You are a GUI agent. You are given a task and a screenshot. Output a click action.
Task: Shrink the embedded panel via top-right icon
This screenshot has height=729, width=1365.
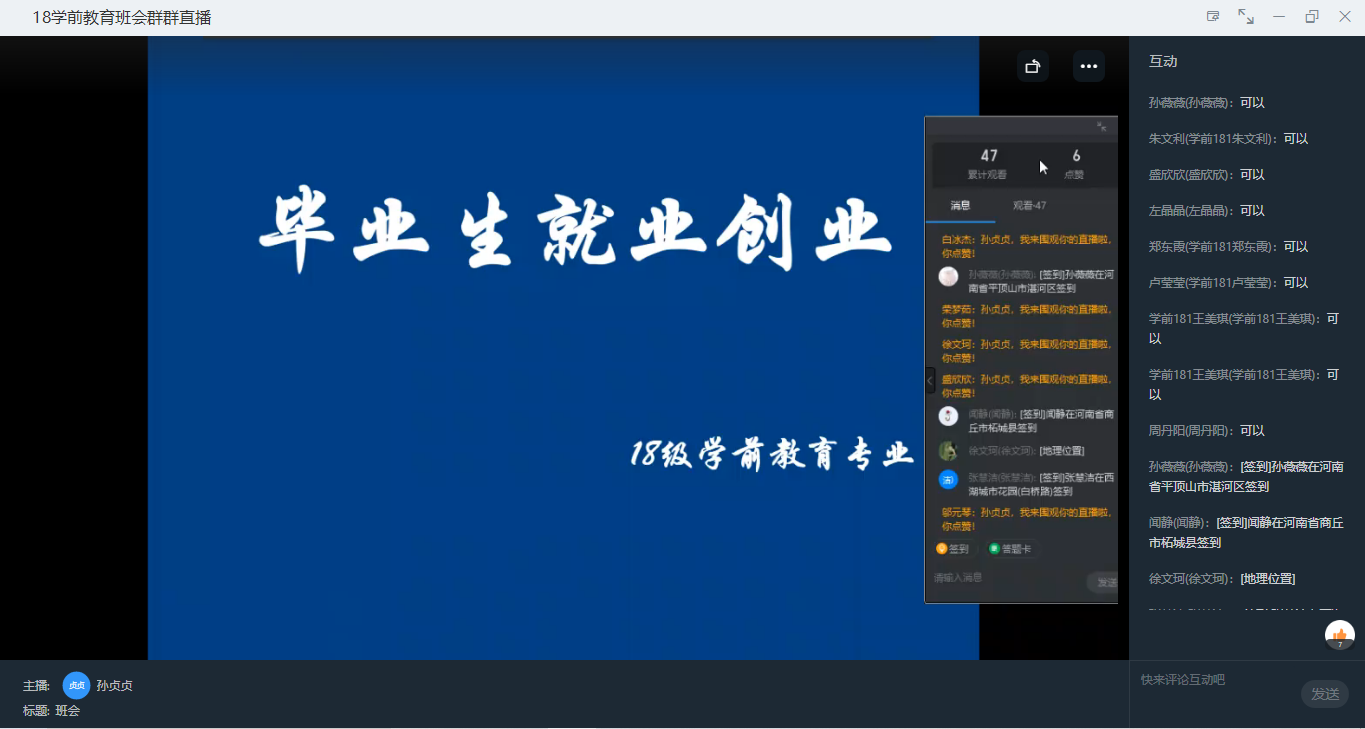point(1102,127)
